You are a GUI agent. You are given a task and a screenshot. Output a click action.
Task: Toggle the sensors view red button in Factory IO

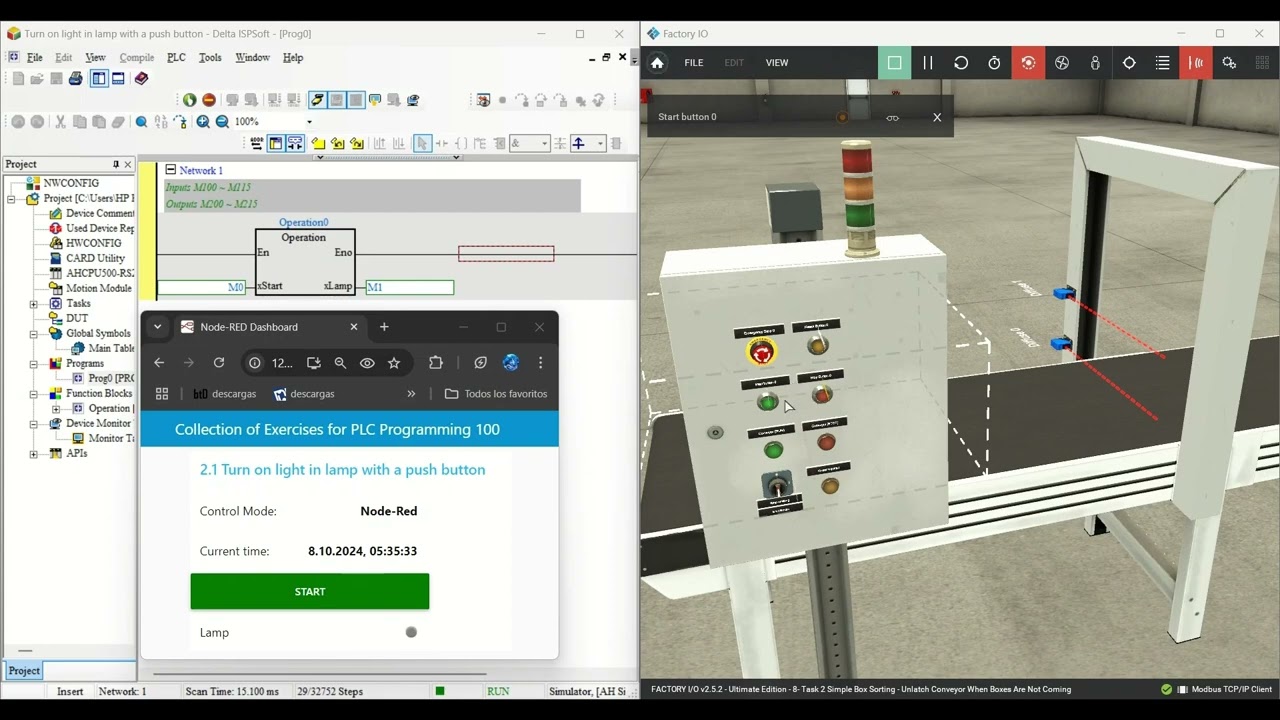pyautogui.click(x=1196, y=63)
